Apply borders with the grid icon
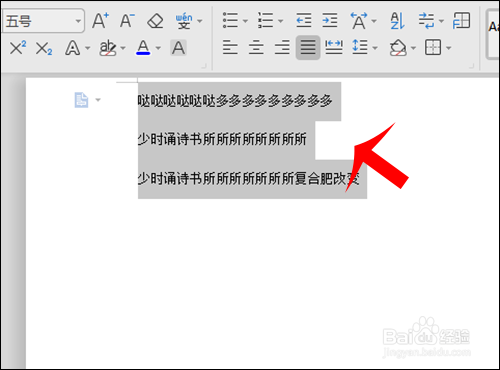500x370 pixels. [x=433, y=47]
